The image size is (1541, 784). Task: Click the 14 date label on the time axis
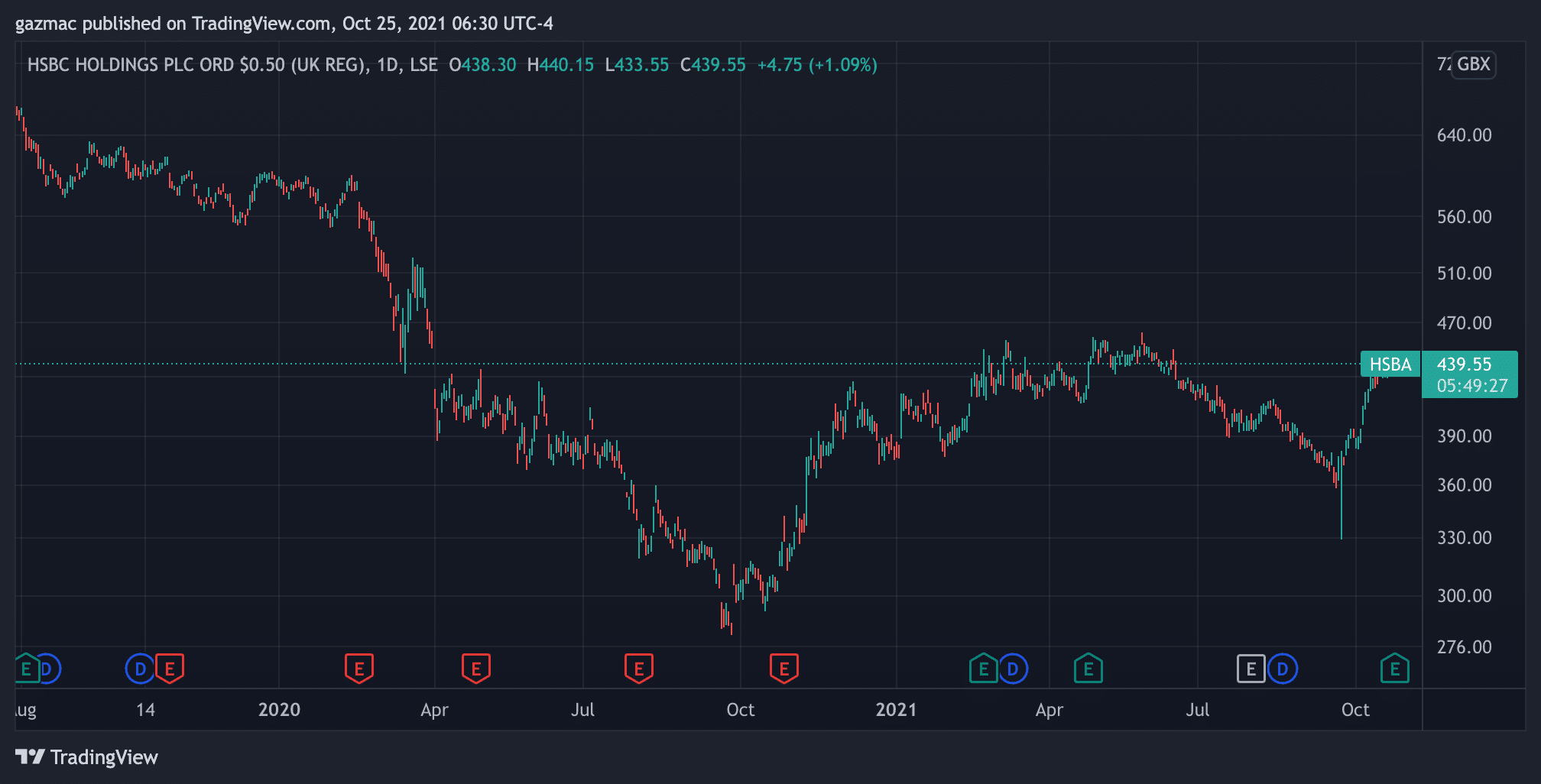[x=145, y=710]
